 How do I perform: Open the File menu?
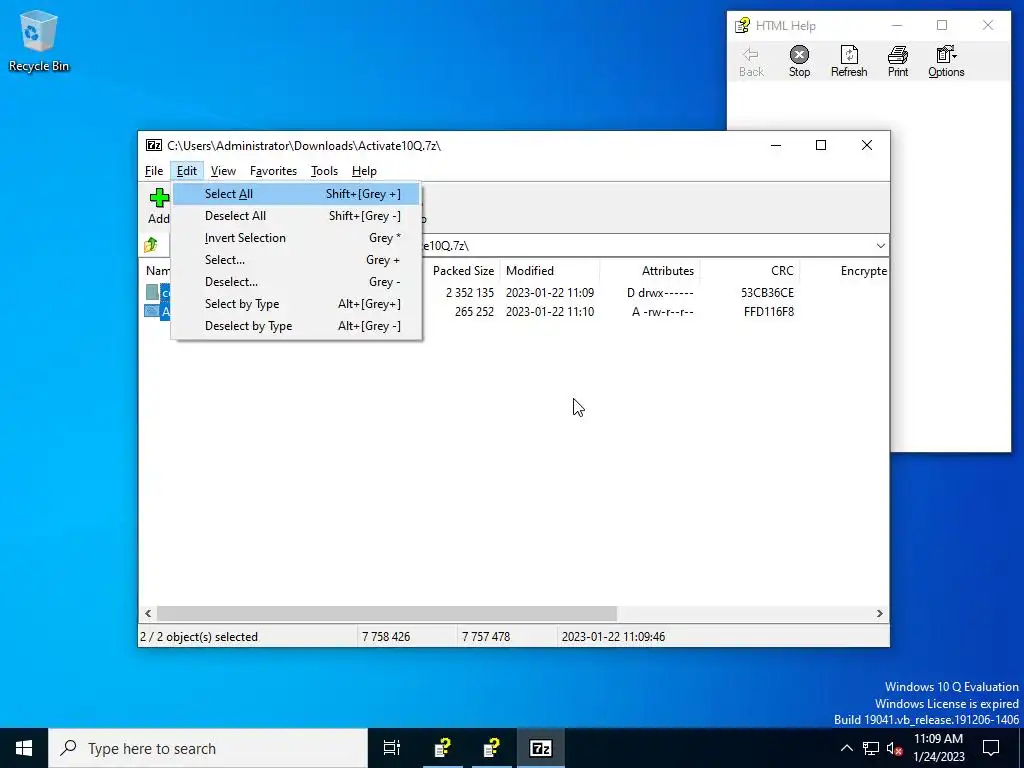[x=154, y=171]
